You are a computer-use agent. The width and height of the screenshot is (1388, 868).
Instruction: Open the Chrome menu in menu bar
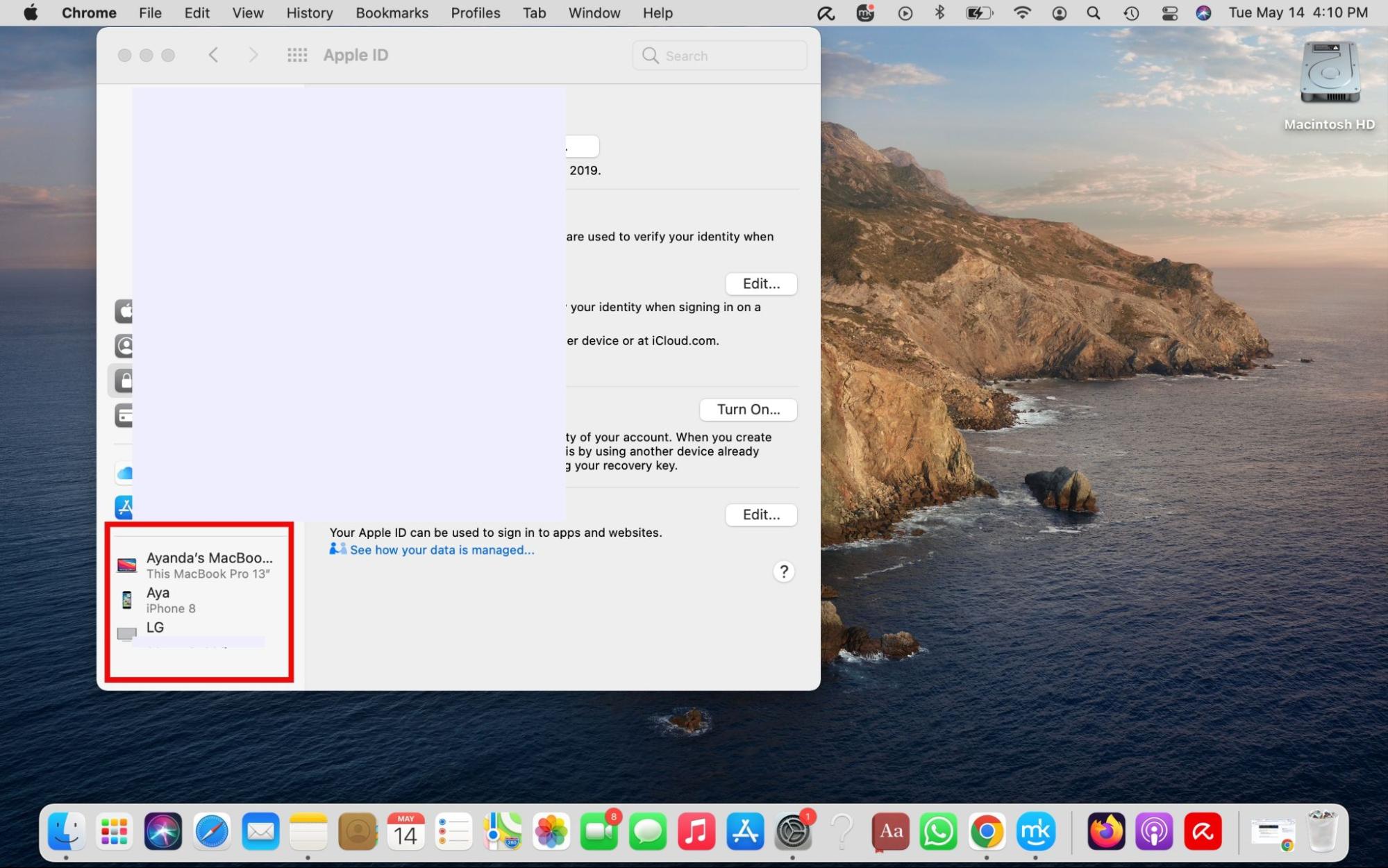tap(89, 12)
